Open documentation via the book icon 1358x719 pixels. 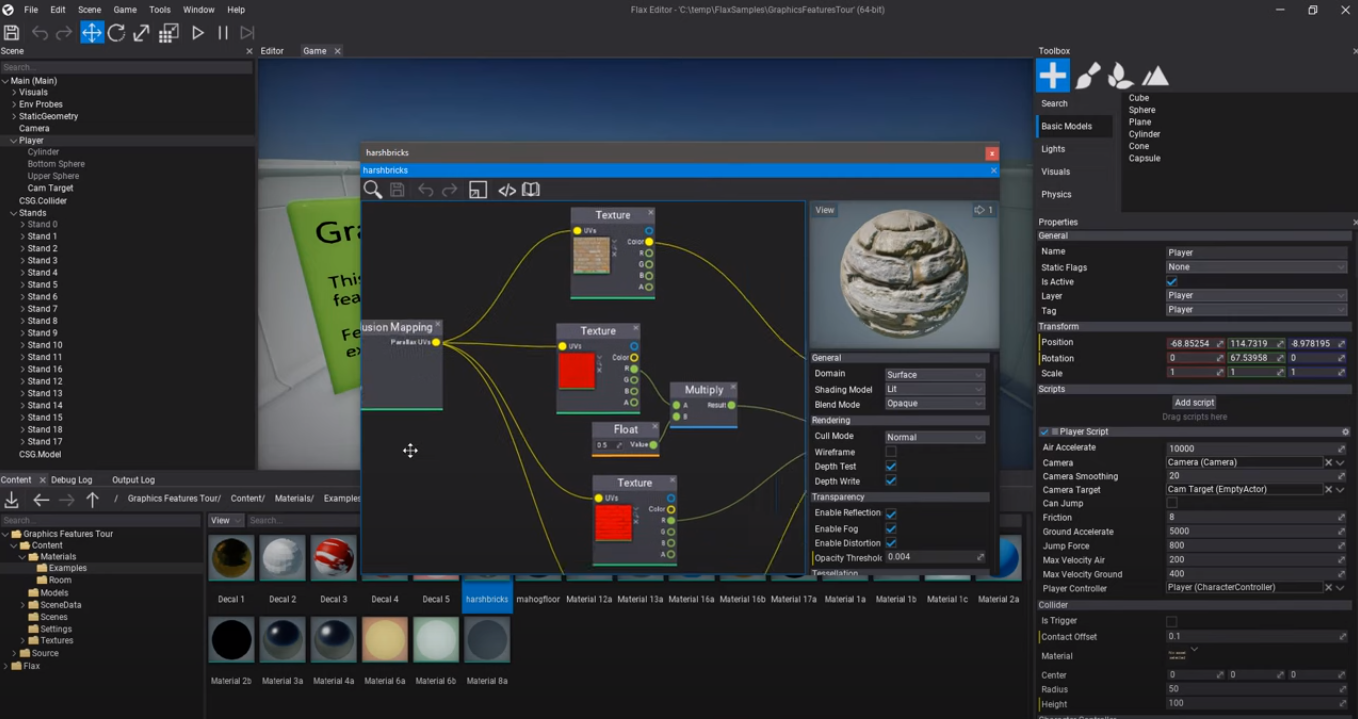pos(530,189)
